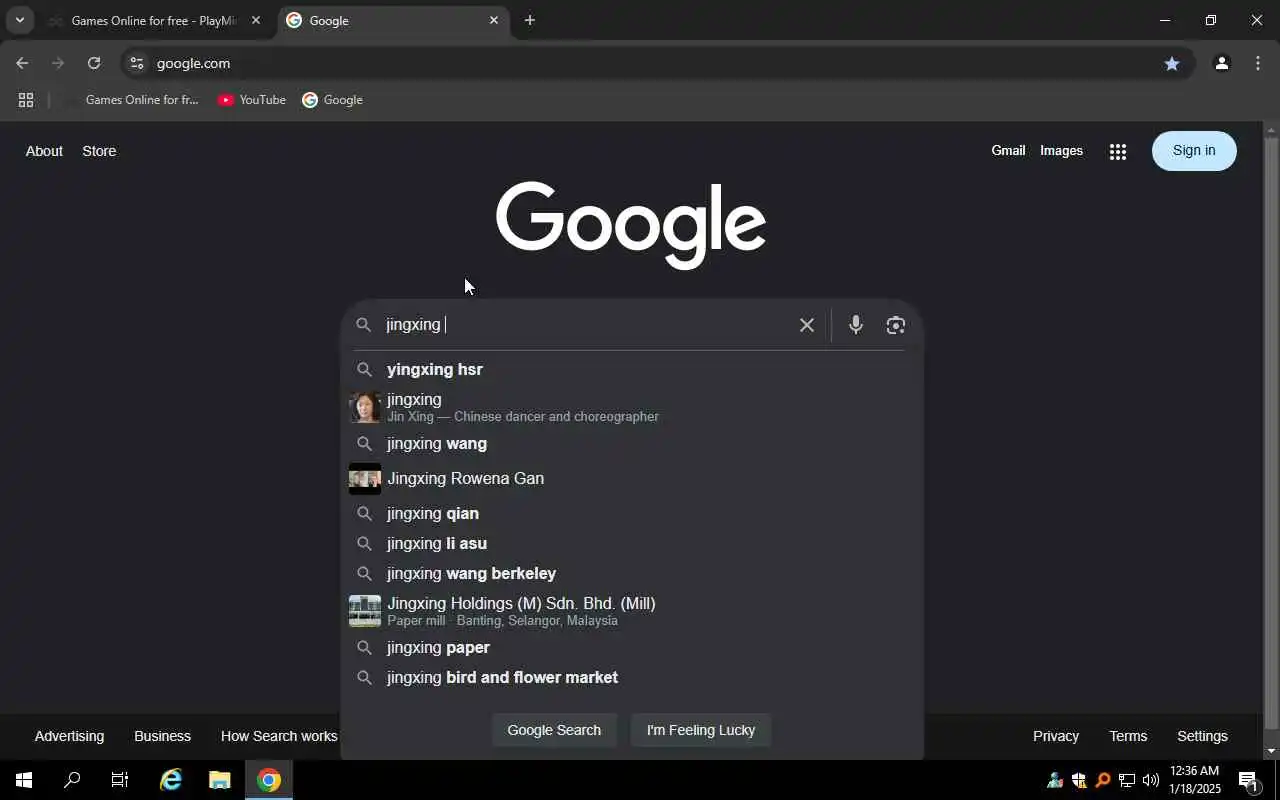The height and width of the screenshot is (800, 1280).
Task: Open Windows taskbar search
Action: [x=72, y=780]
